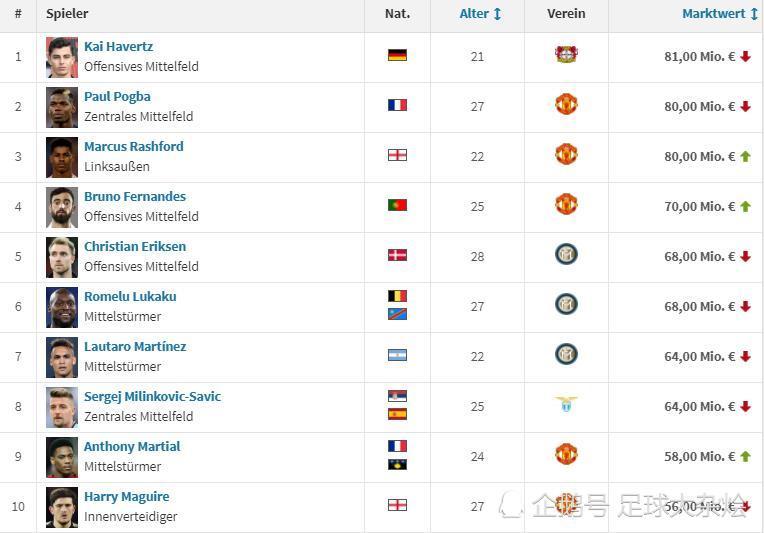This screenshot has height=533, width=764.
Task: Sort table by Alter column header
Action: click(480, 14)
